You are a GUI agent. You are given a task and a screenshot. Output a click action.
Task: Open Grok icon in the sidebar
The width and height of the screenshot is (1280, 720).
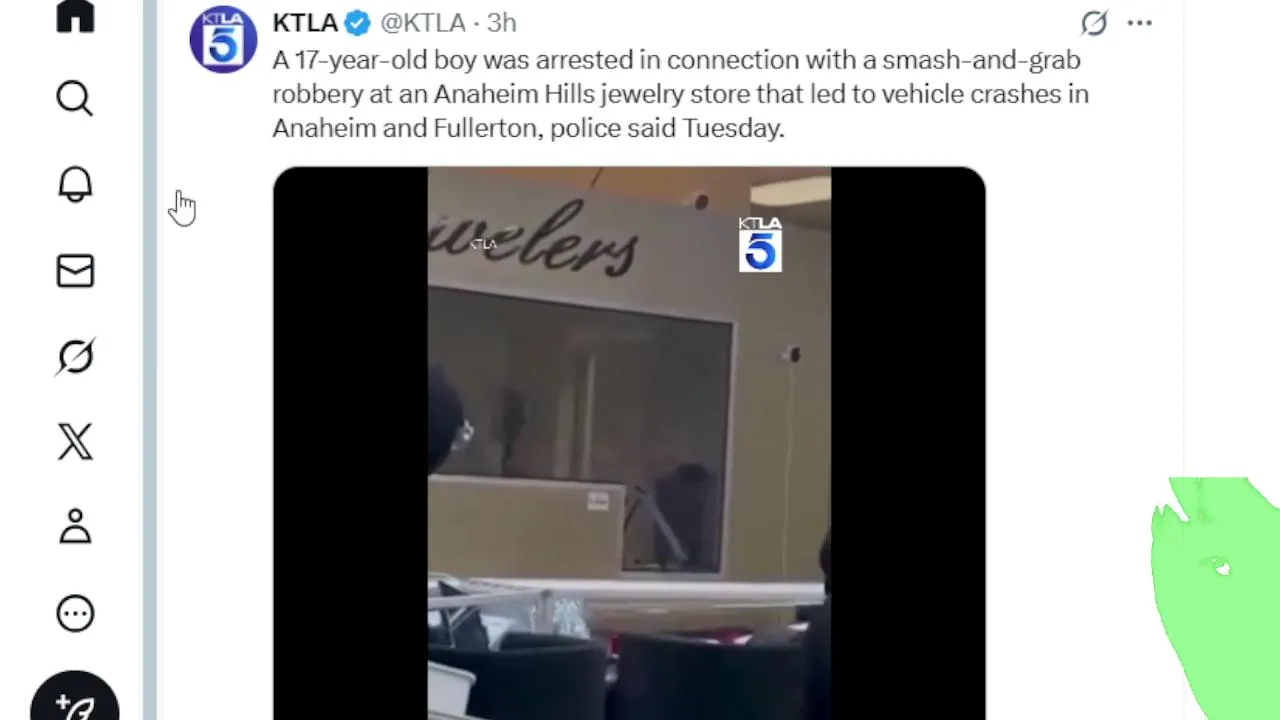point(75,357)
